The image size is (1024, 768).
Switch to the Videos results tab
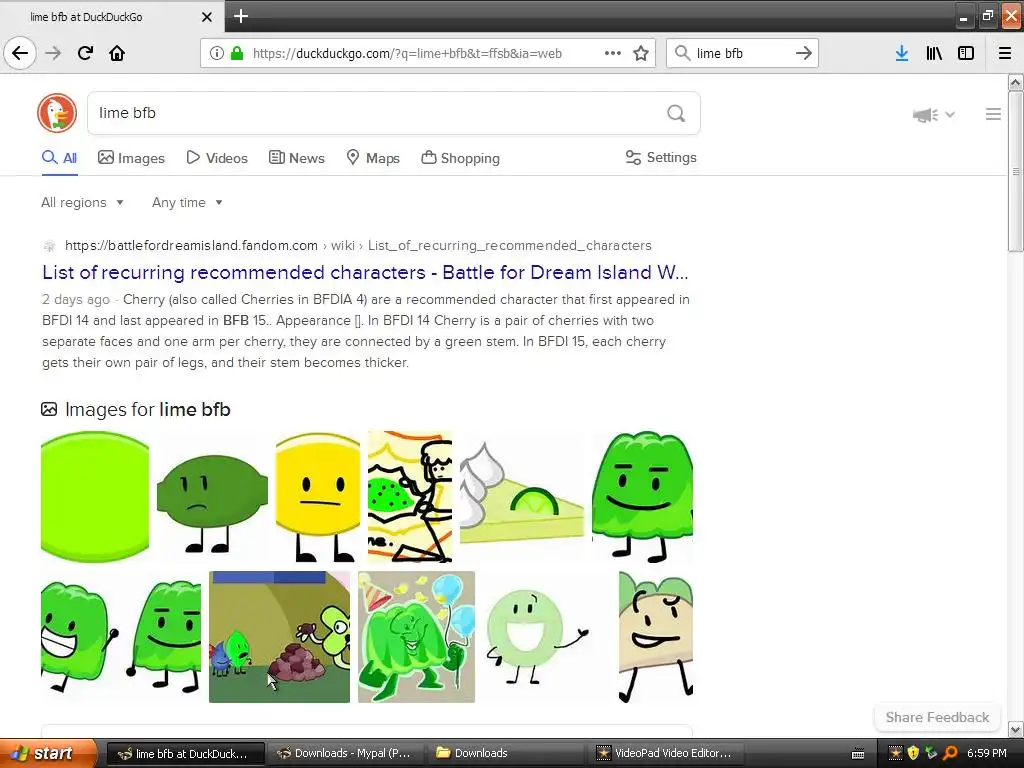217,158
